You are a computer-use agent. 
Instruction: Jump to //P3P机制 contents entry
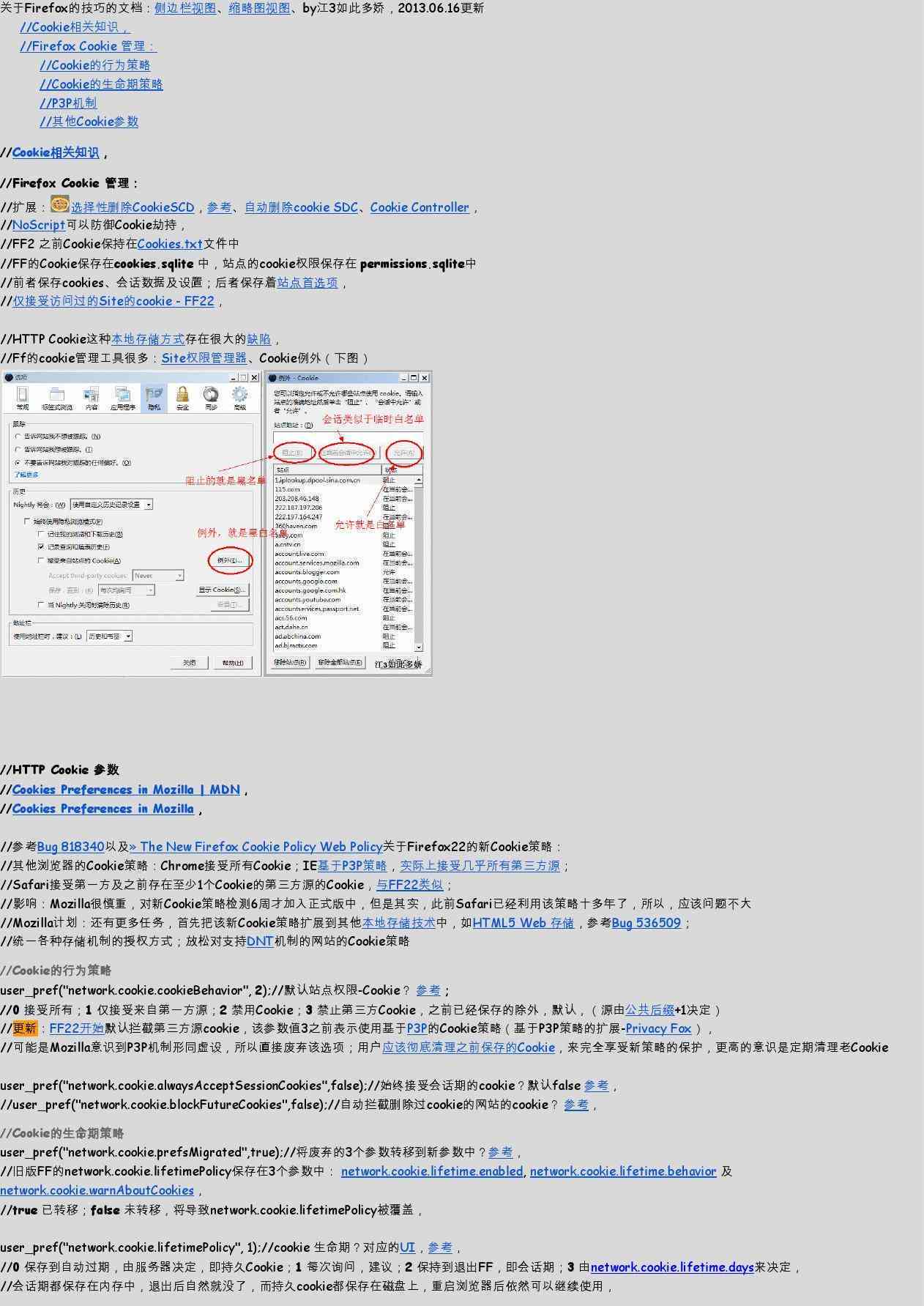68,103
